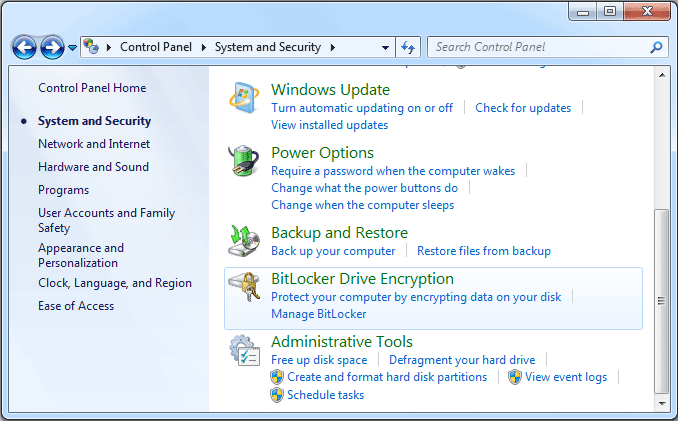This screenshot has width=678, height=421.
Task: Click Defragment your hard drive link
Action: tap(461, 360)
